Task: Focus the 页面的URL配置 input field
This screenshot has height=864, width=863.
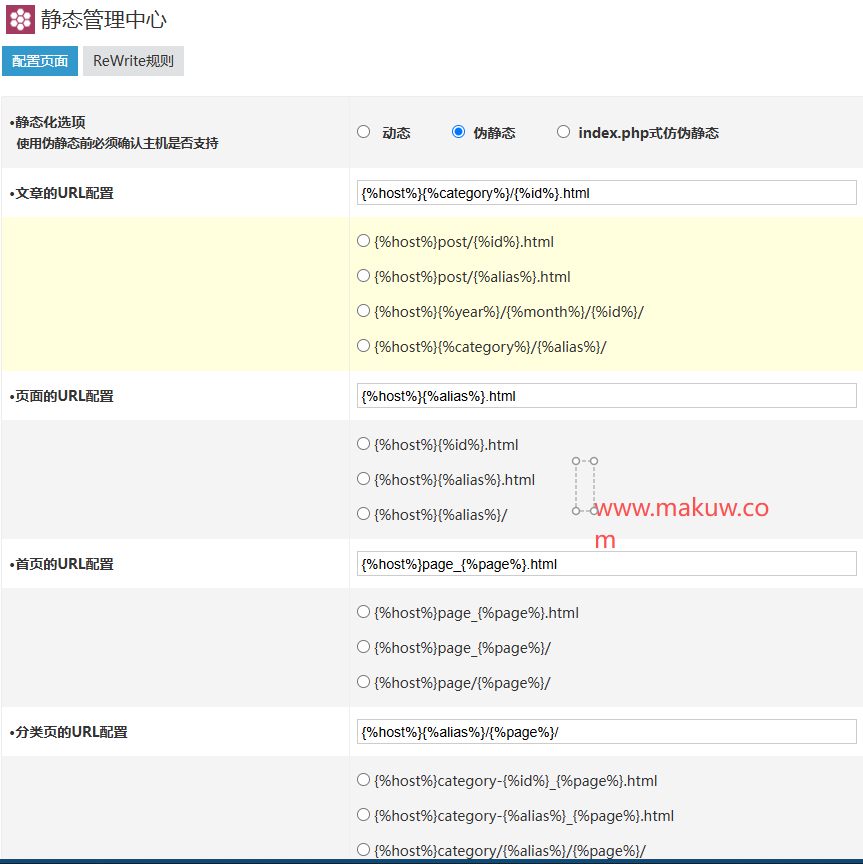Action: (606, 396)
